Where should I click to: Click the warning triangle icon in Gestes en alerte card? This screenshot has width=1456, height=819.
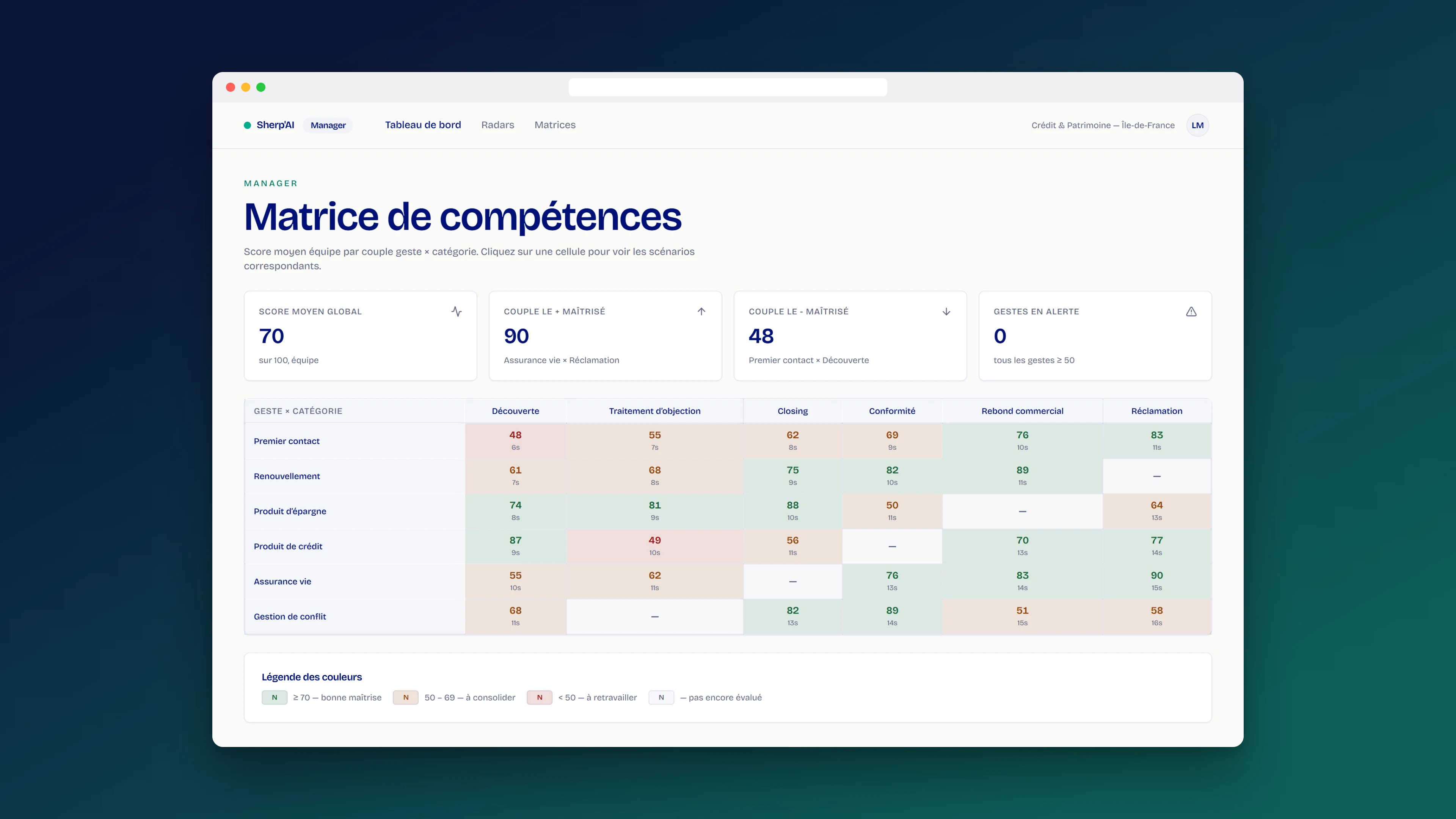pyautogui.click(x=1191, y=311)
